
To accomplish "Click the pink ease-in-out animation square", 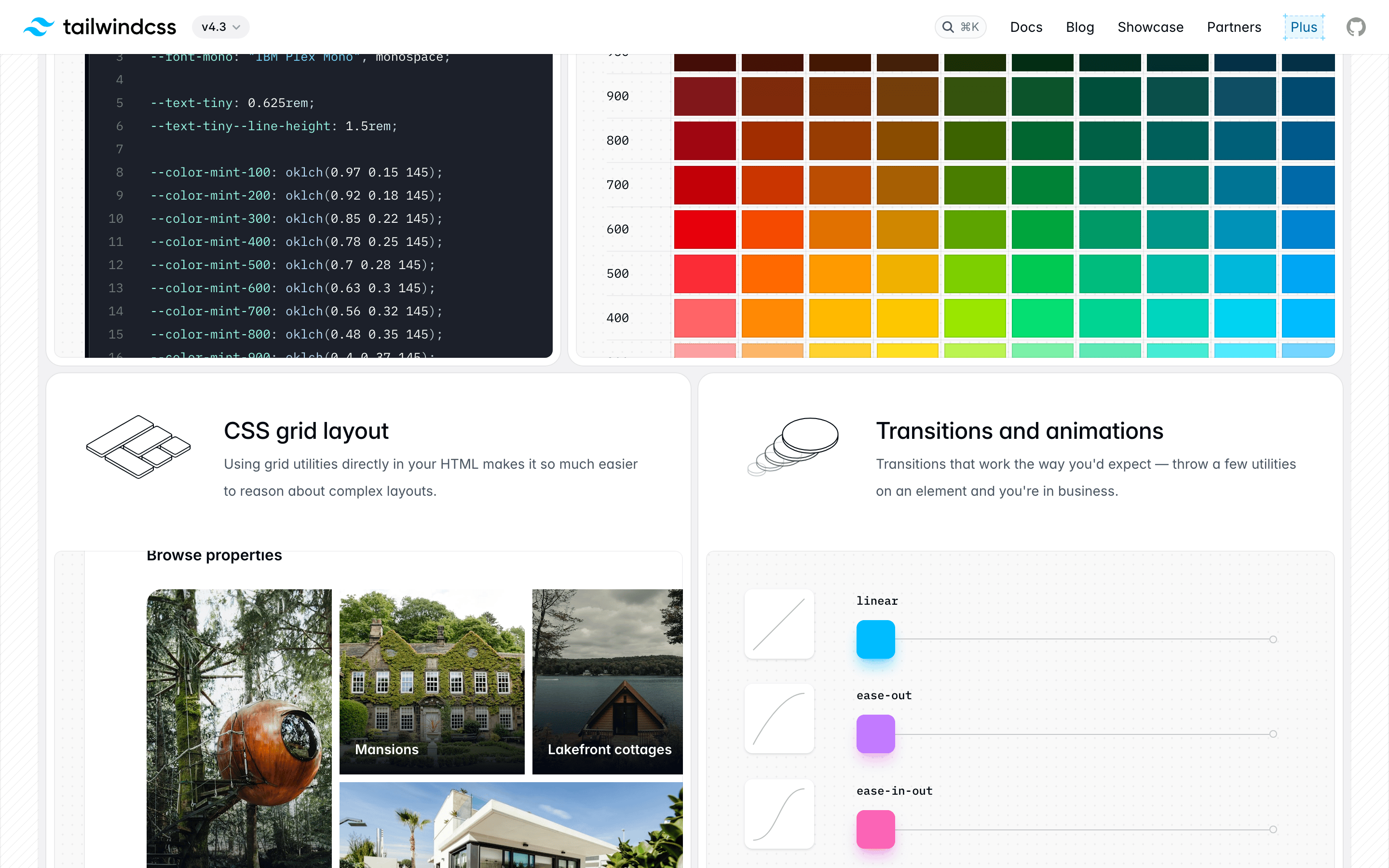I will point(875,829).
